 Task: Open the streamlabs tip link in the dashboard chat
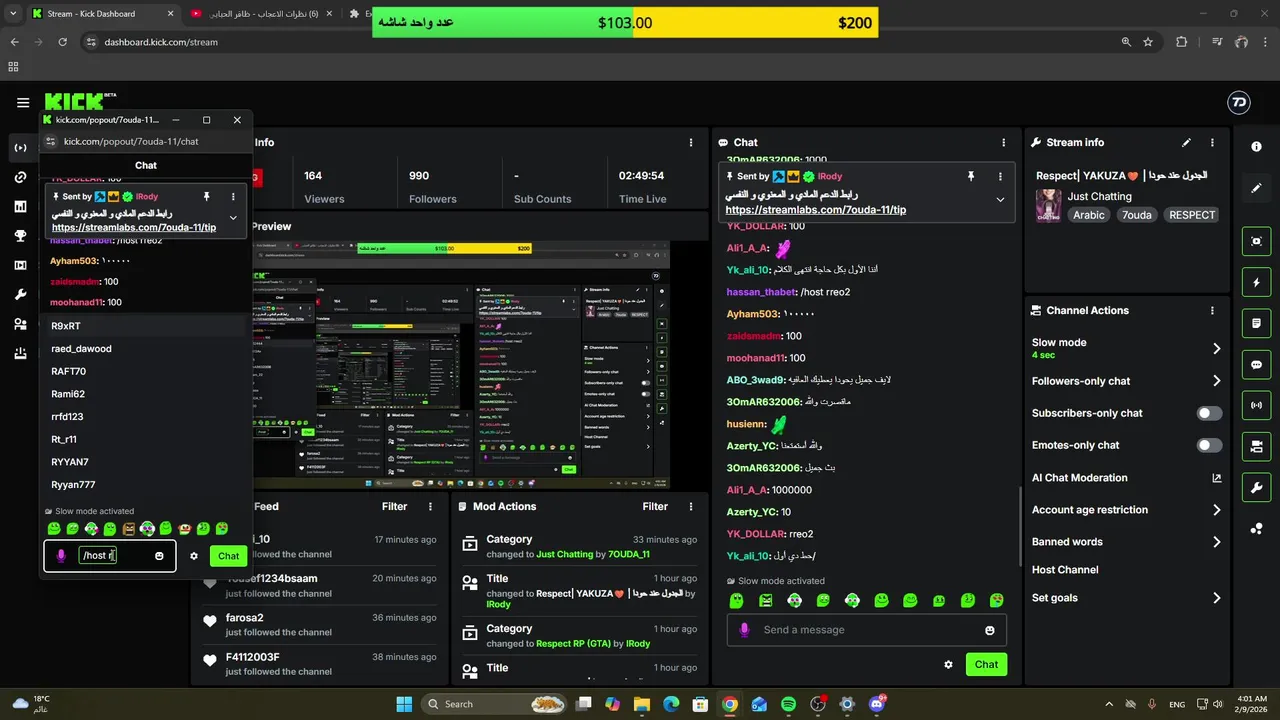tap(816, 210)
